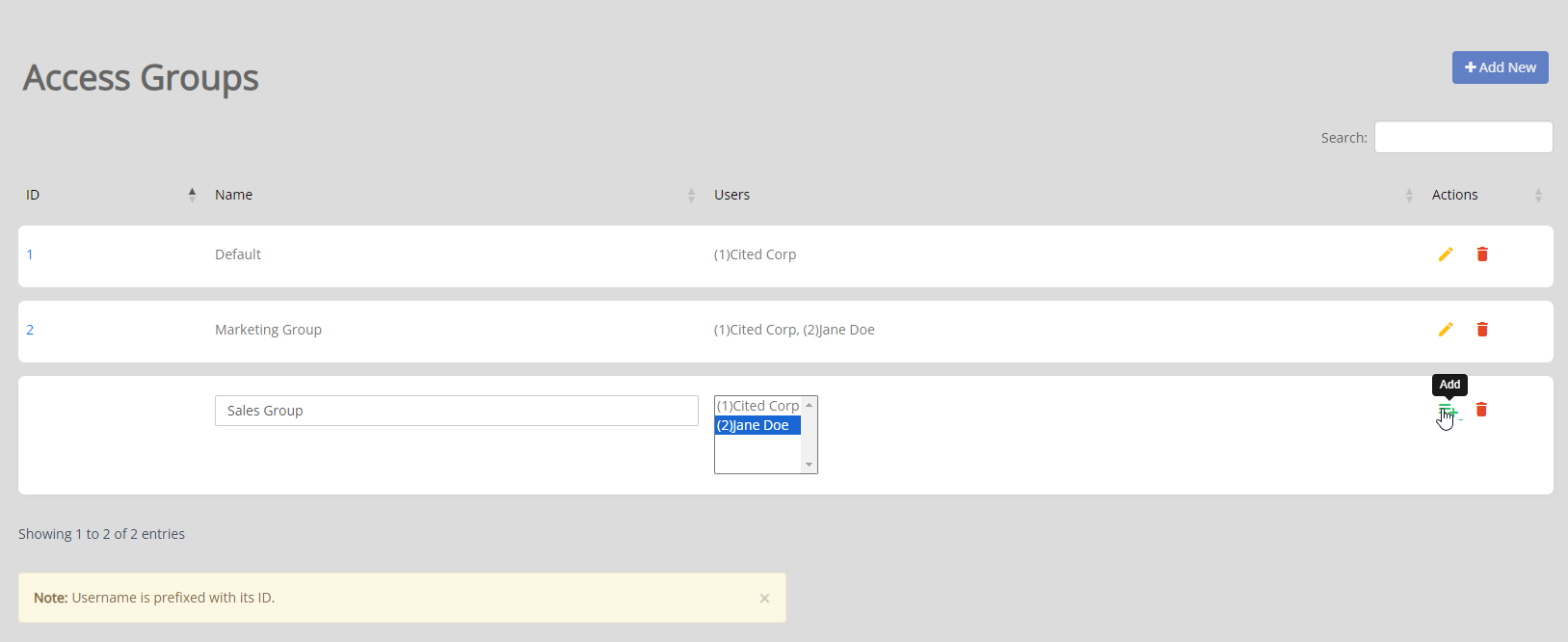Click the Add New button
This screenshot has height=642, width=1568.
click(x=1501, y=67)
